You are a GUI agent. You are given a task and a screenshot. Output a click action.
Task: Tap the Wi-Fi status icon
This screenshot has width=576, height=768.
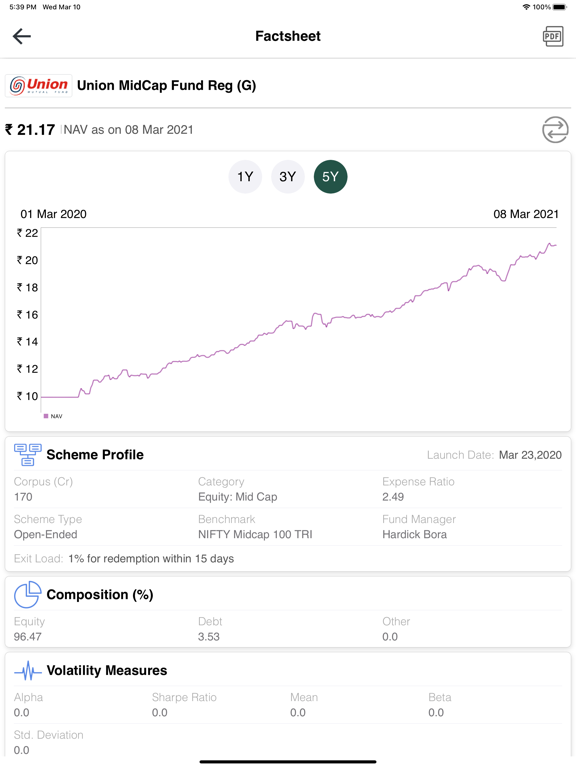(x=527, y=7)
